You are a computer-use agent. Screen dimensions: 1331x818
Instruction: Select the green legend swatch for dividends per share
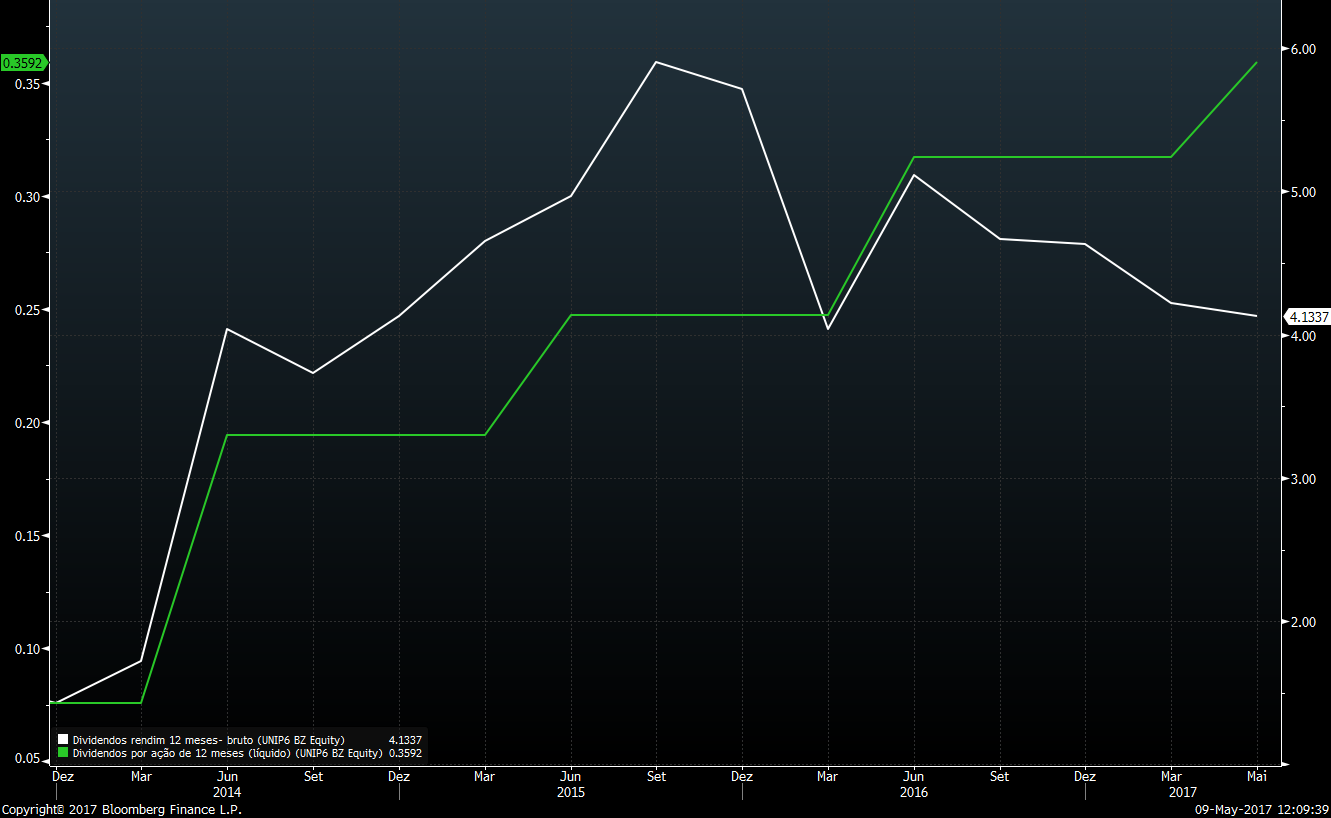tap(63, 753)
